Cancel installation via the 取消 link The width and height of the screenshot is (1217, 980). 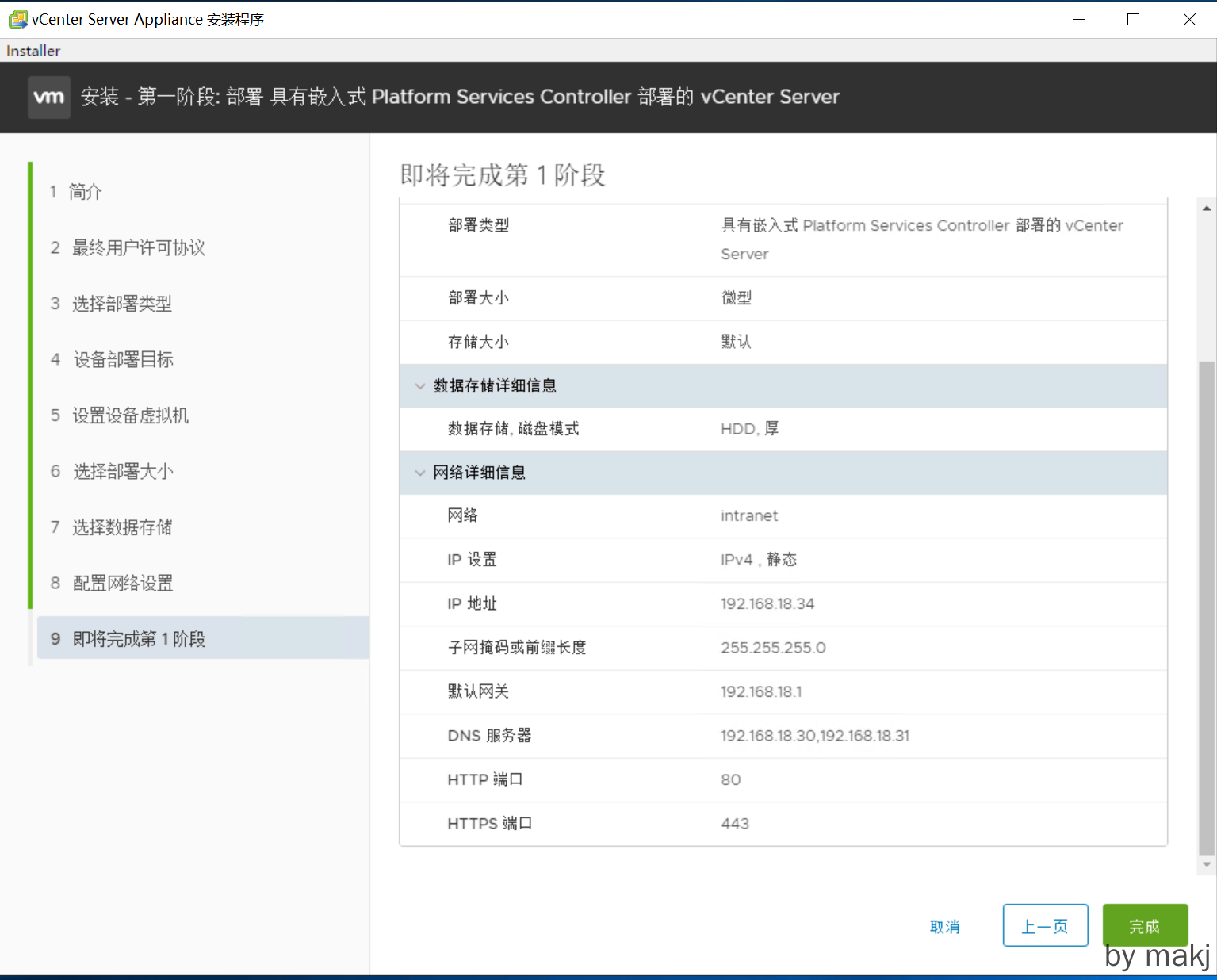[x=944, y=926]
